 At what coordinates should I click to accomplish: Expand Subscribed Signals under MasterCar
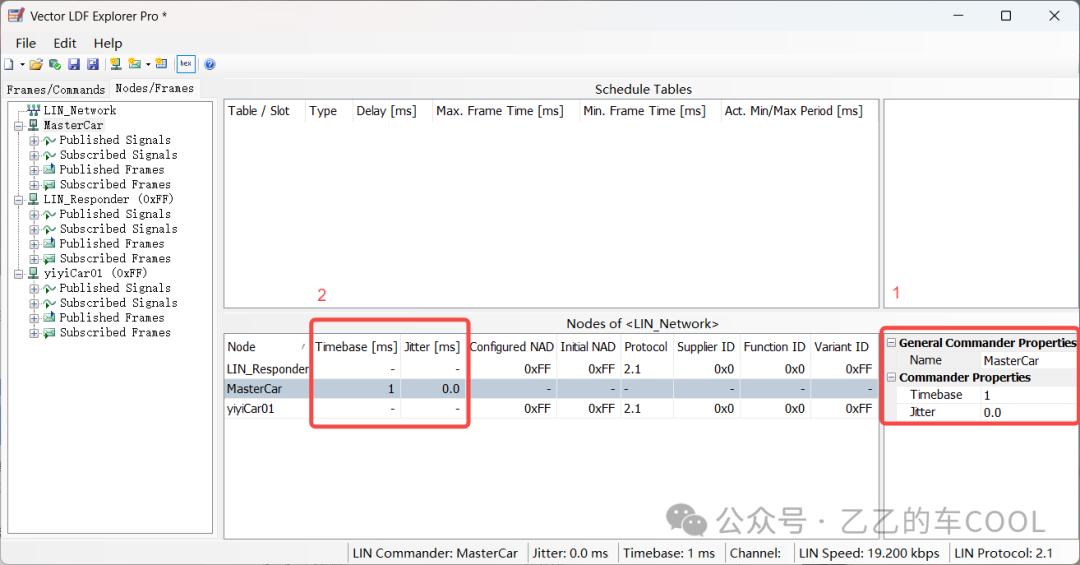coord(34,155)
